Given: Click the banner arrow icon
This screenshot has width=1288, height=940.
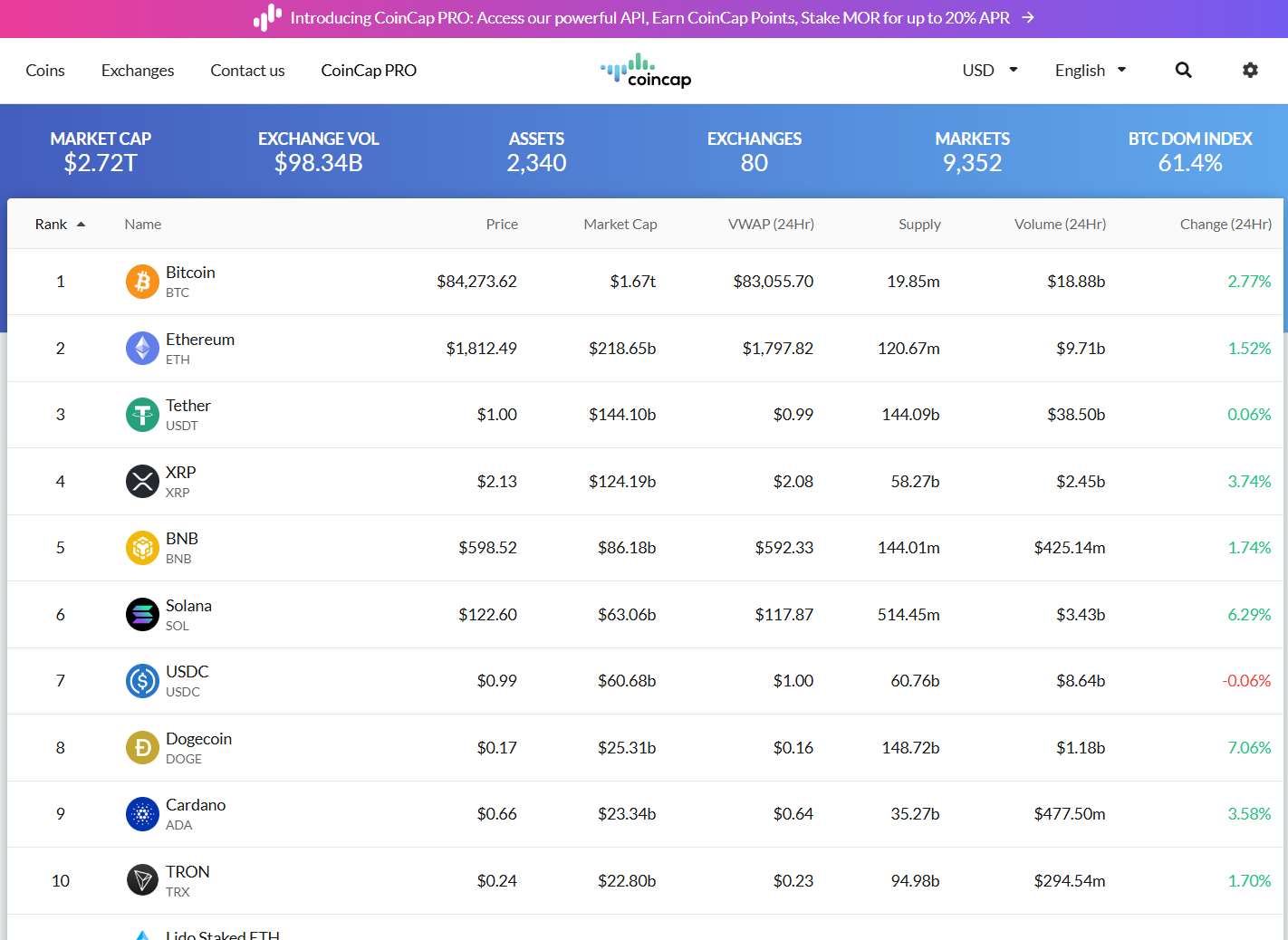Looking at the screenshot, I should pos(1028,18).
